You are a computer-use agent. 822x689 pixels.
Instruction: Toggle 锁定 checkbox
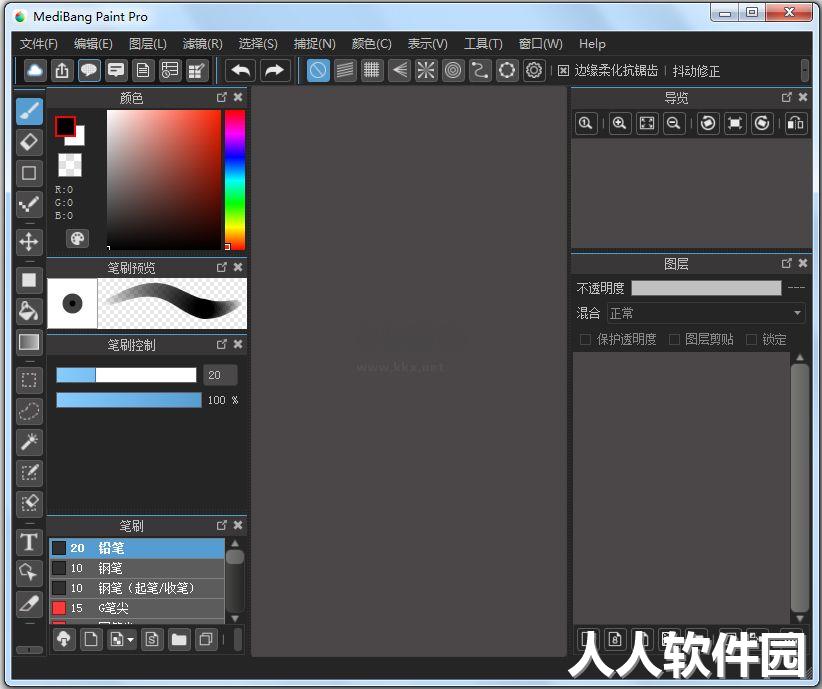[x=751, y=340]
